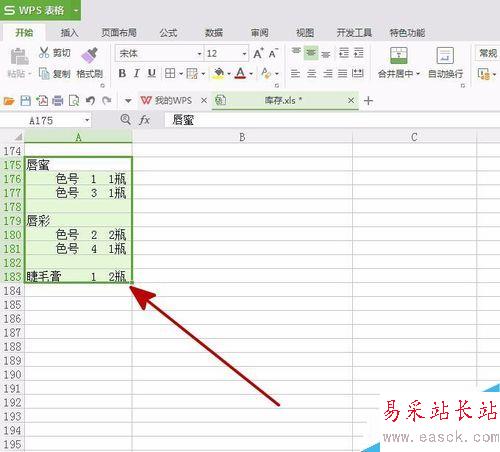Screen dimensions: 500x452
Task: Open the Borders dropdown arrow
Action: point(181,74)
